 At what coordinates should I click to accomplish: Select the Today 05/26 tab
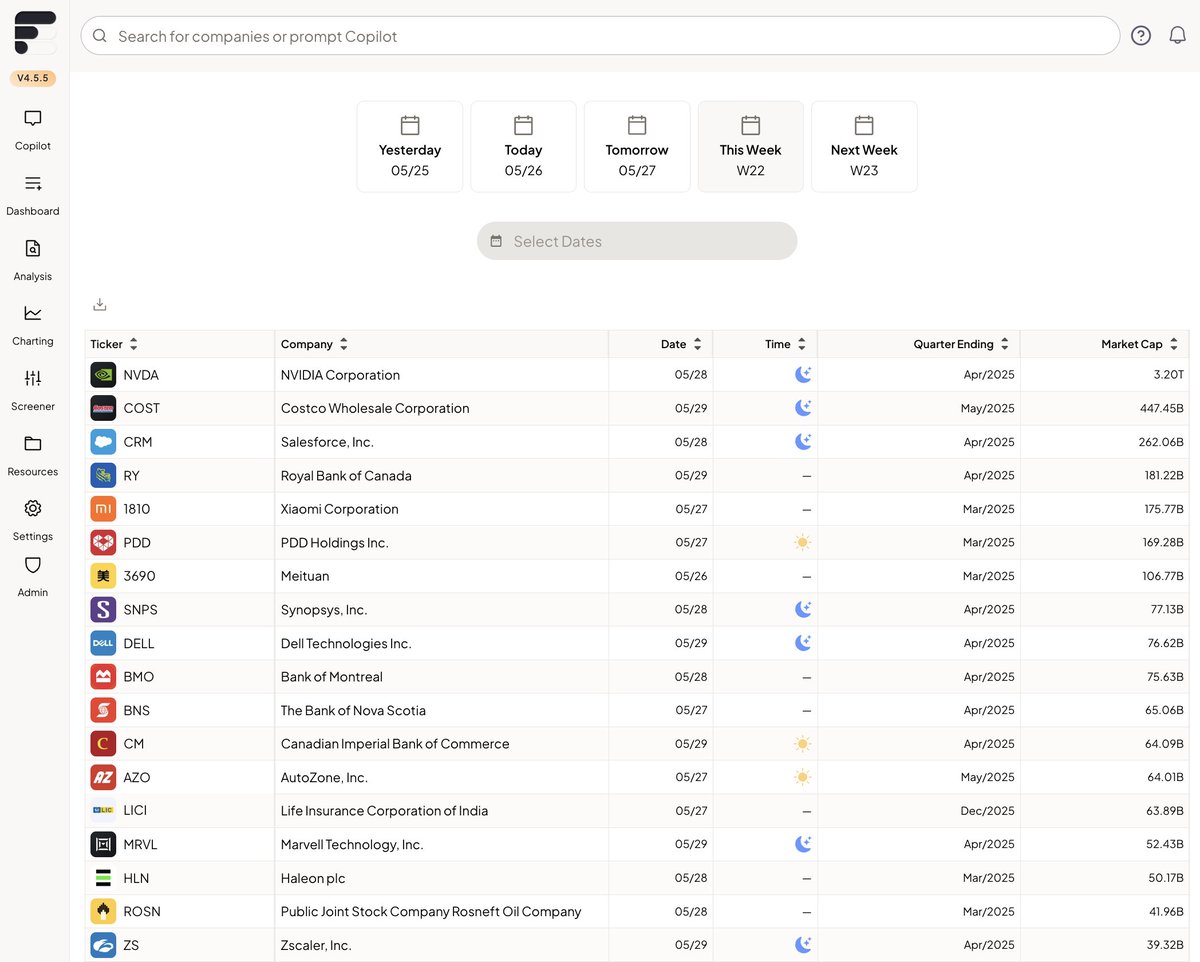[x=523, y=146]
